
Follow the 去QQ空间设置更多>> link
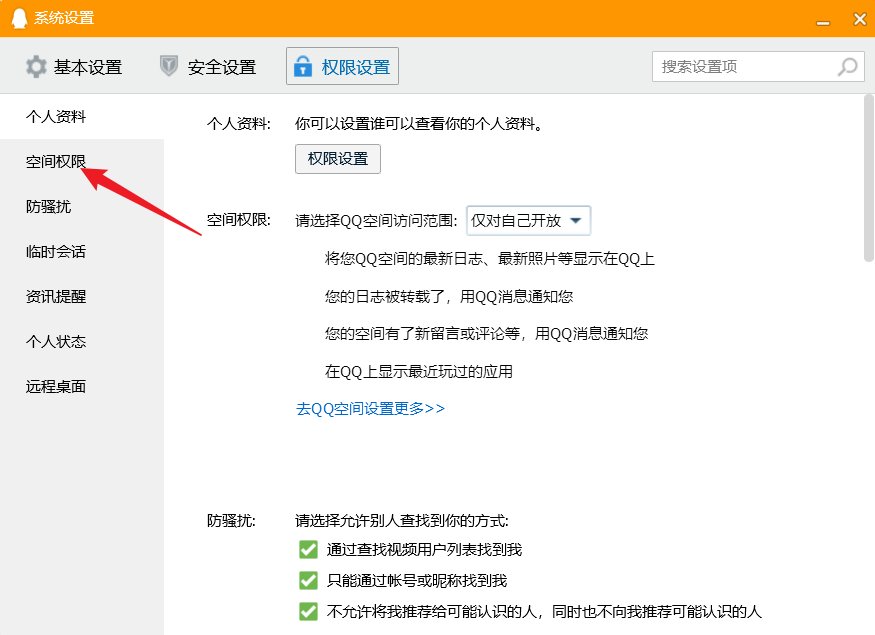[370, 409]
